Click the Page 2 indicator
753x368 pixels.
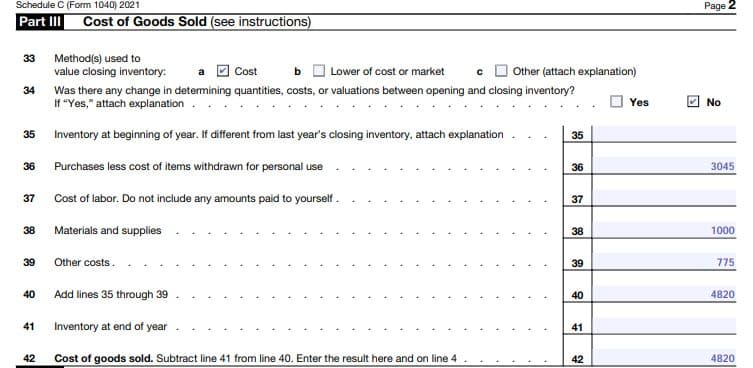click(x=720, y=5)
